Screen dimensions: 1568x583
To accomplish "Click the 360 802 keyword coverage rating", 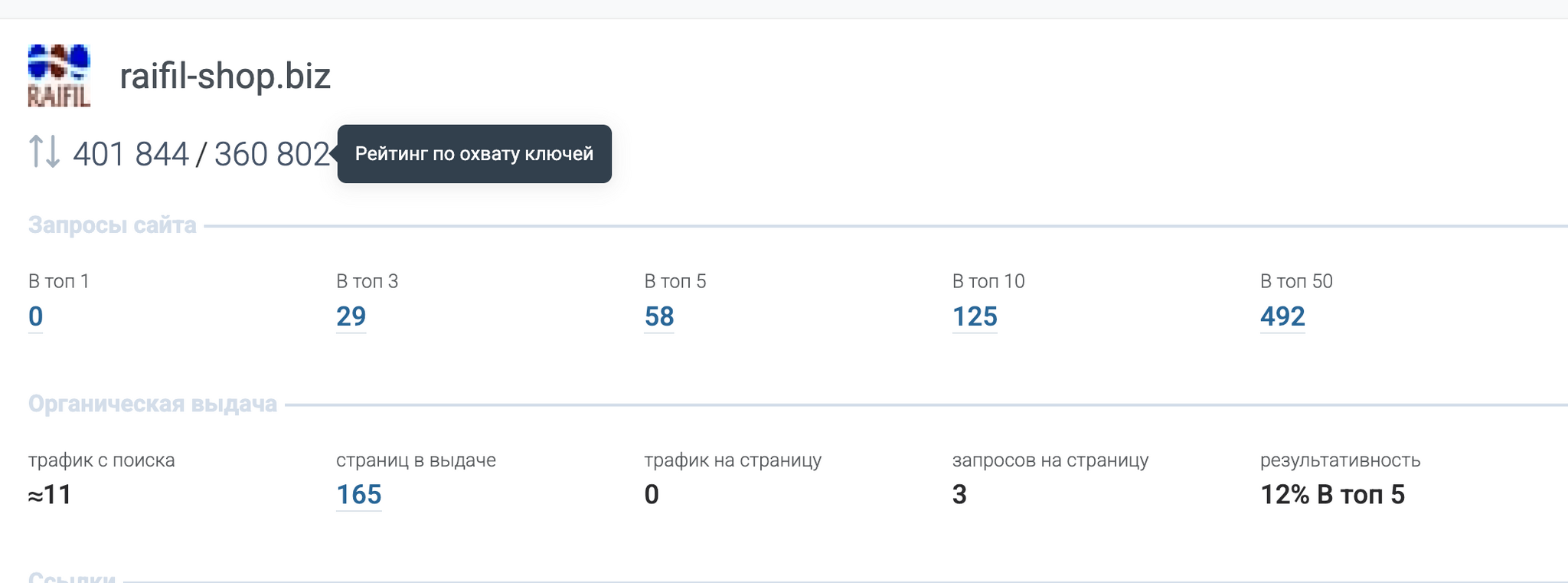I will click(x=272, y=154).
